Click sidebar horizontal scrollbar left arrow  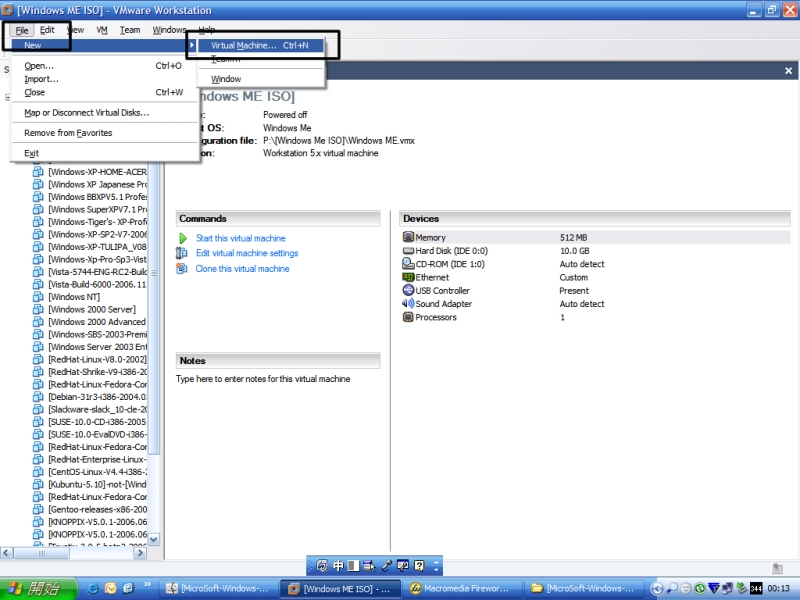[x=7, y=553]
